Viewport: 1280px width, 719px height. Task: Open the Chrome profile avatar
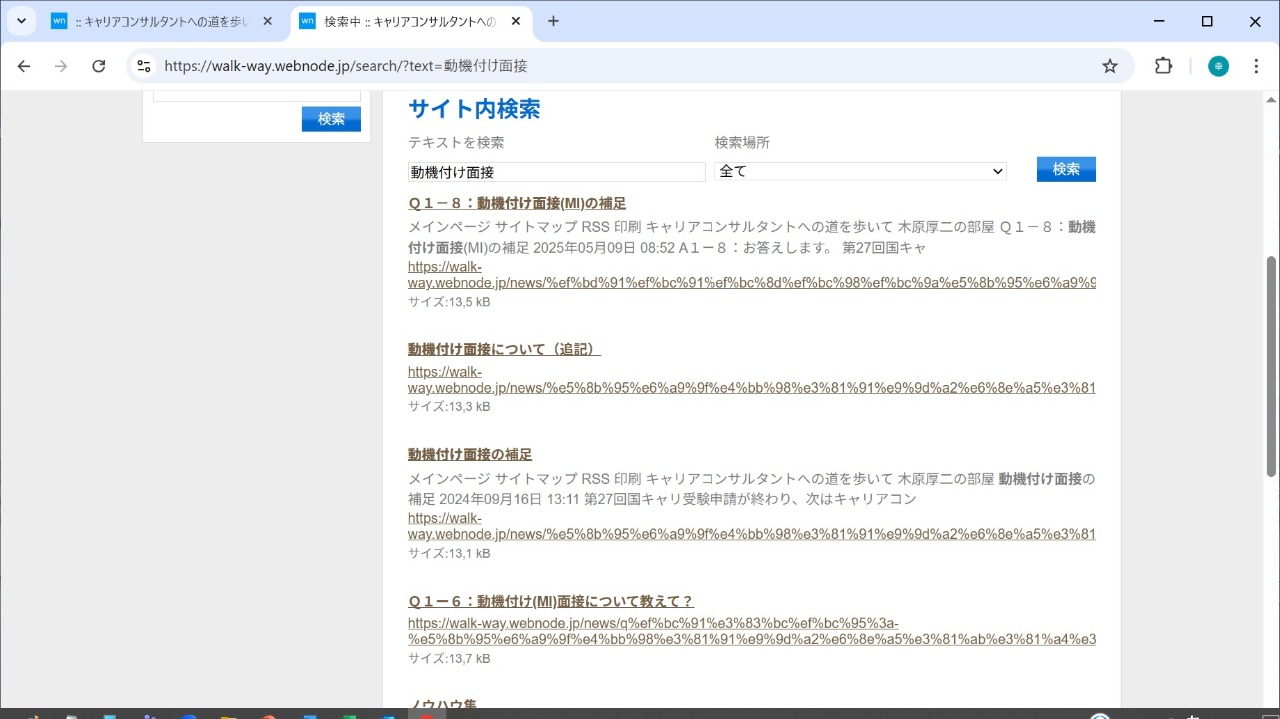1218,66
